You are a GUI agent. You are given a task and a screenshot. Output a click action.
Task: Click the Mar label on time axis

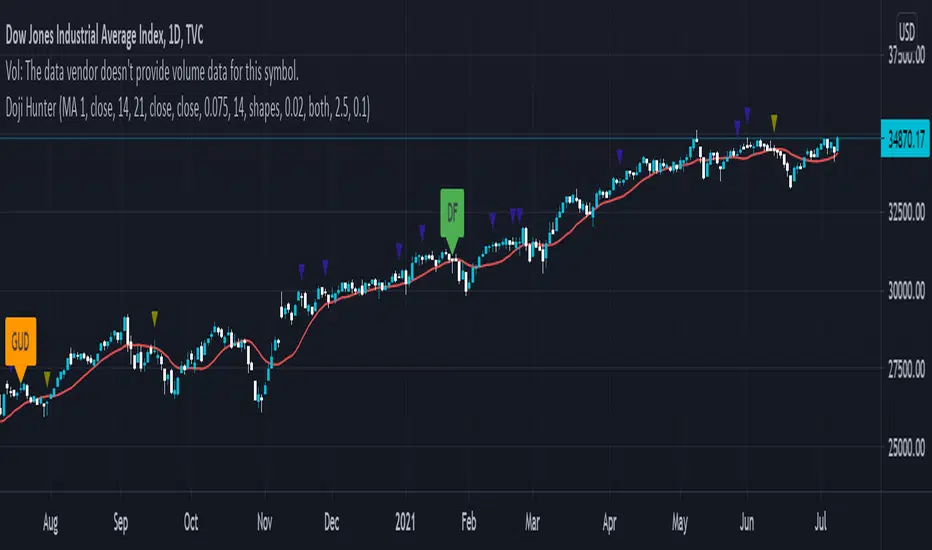(533, 522)
